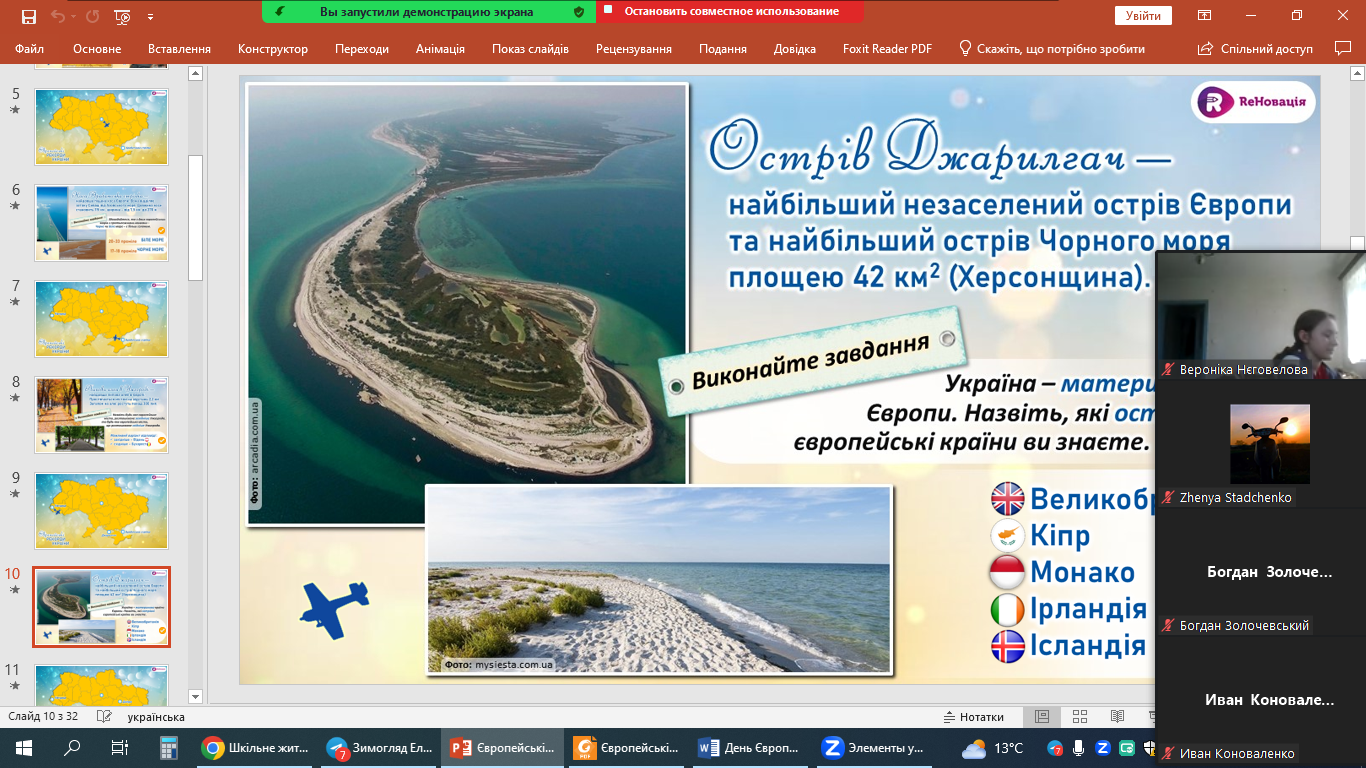Click the slide panel scroll-up arrow
Viewport: 1366px width, 768px height.
pos(196,73)
